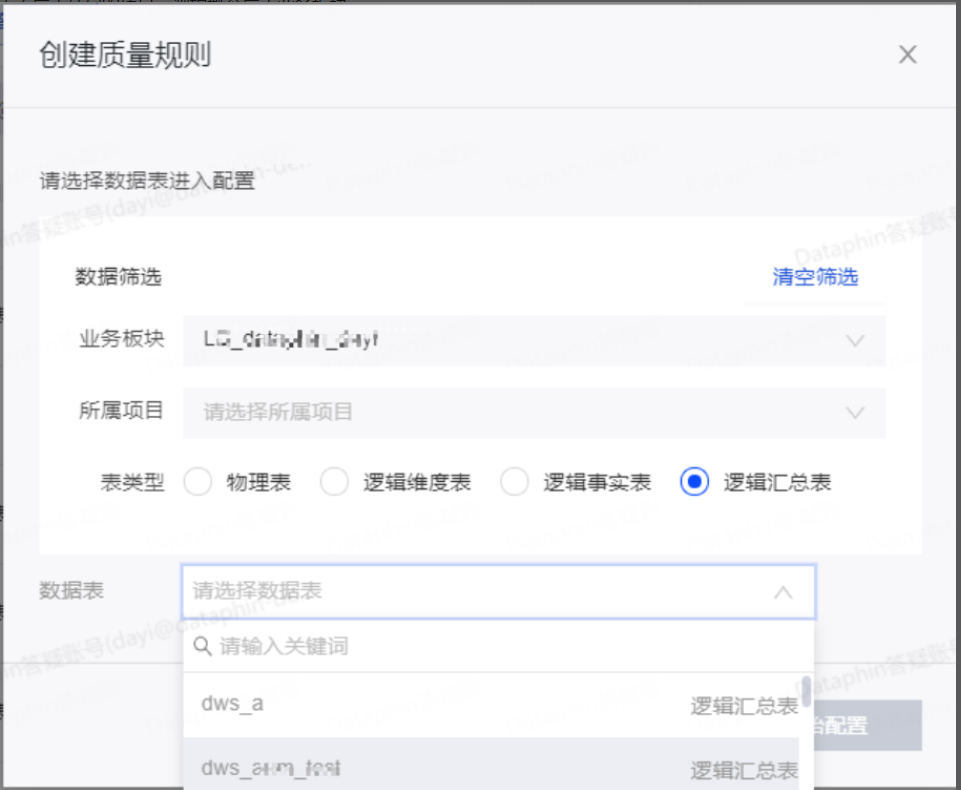Choose the 逻辑维度表 table type
The image size is (961, 790).
(334, 483)
